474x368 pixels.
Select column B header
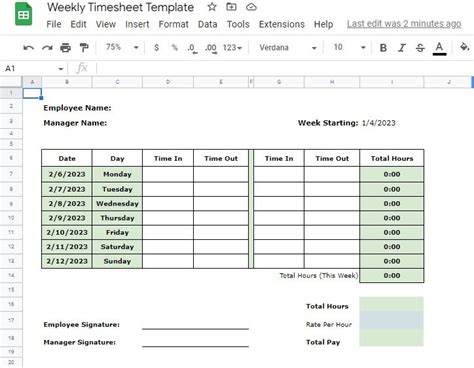click(67, 82)
